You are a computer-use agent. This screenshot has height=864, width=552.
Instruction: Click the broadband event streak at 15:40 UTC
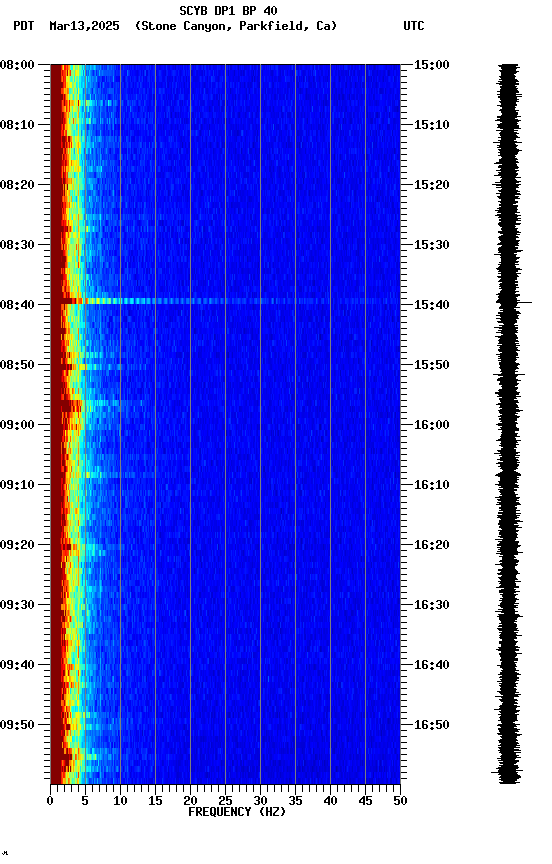coord(225,301)
